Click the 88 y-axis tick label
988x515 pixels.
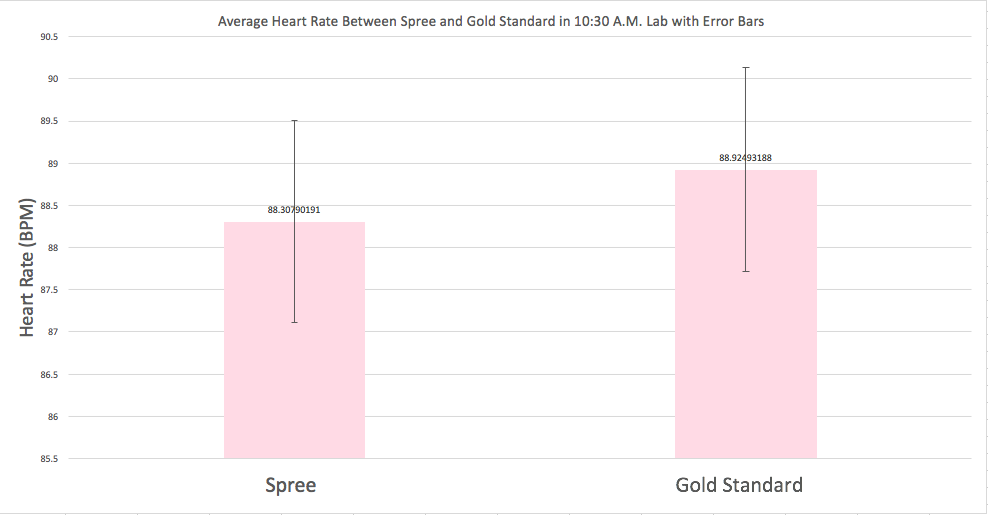[x=52, y=248]
